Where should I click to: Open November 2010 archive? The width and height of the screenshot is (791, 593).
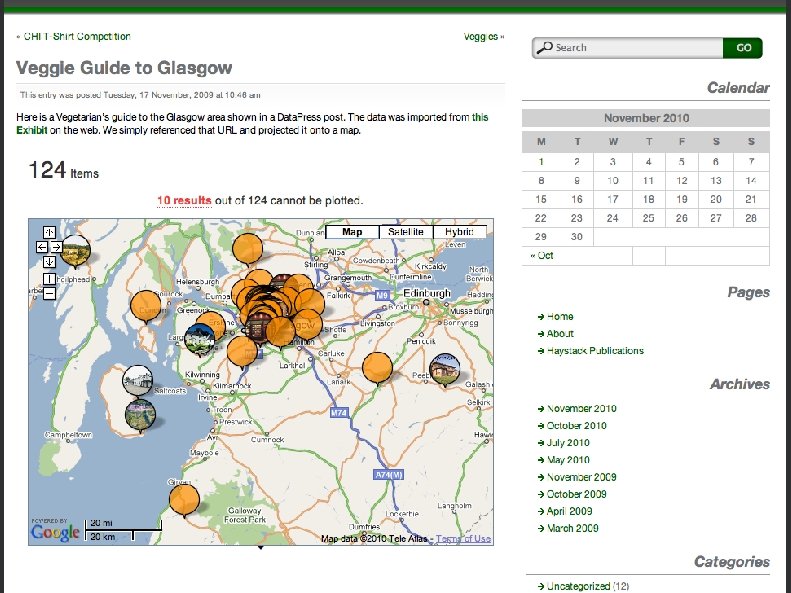click(582, 409)
